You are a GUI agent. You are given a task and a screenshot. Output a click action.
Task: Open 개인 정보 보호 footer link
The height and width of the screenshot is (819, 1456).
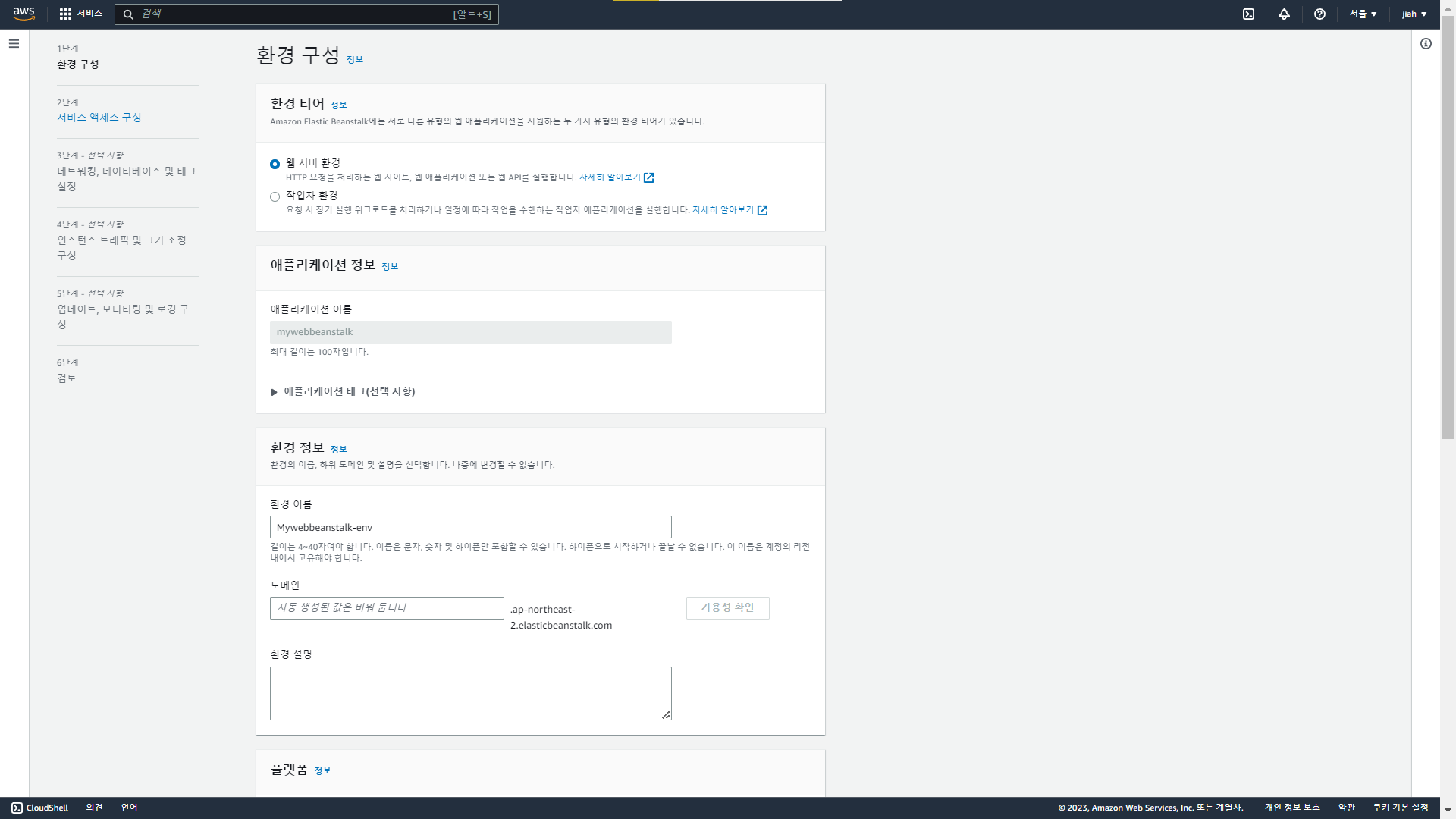pyautogui.click(x=1291, y=808)
